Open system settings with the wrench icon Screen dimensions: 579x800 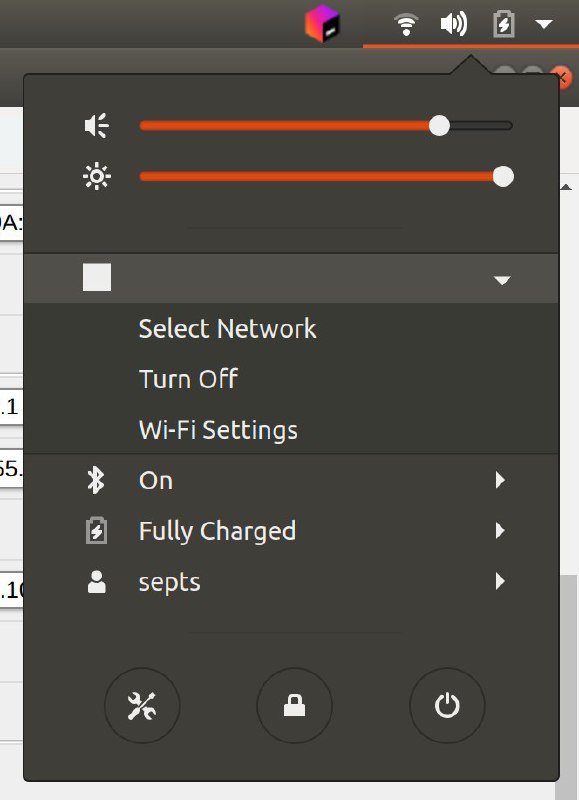(x=142, y=706)
